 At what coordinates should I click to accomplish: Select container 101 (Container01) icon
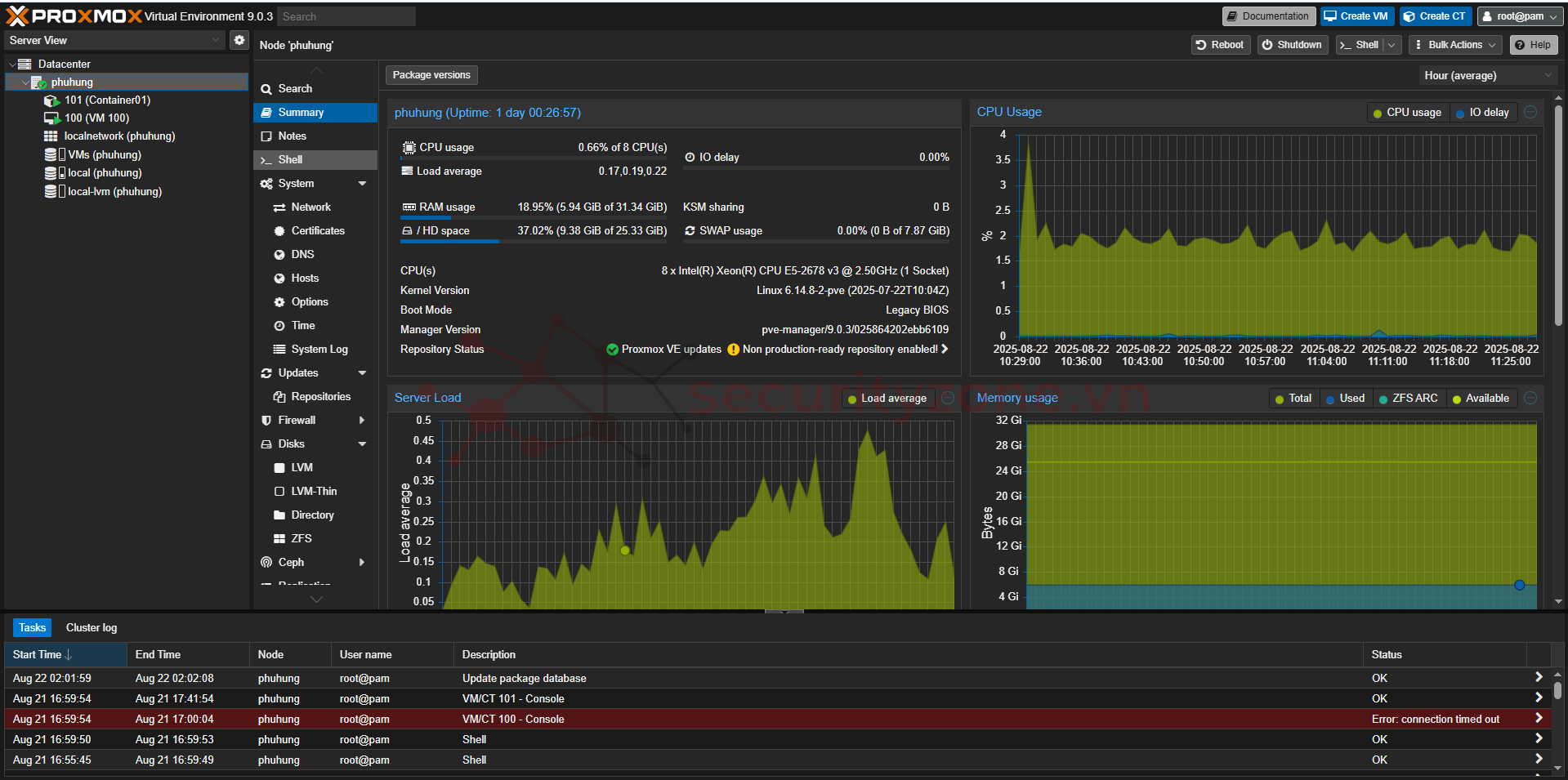point(51,100)
